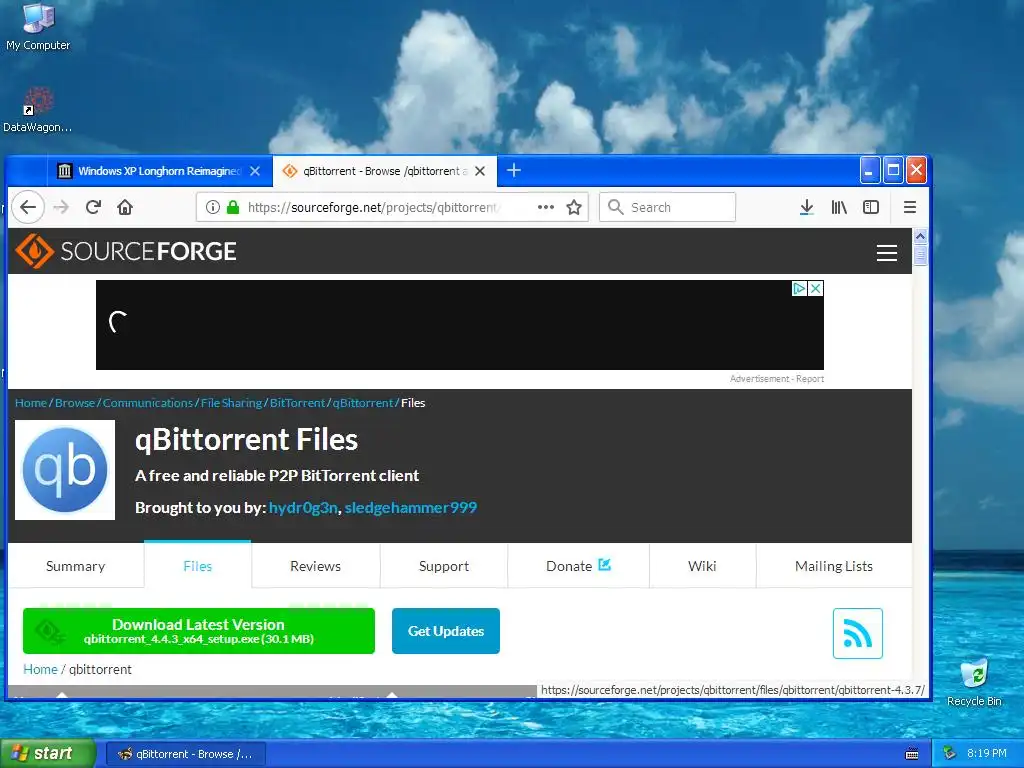Image resolution: width=1024 pixels, height=768 pixels.
Task: Close the Windows XP Longhorn Reimagined tab
Action: [x=255, y=171]
